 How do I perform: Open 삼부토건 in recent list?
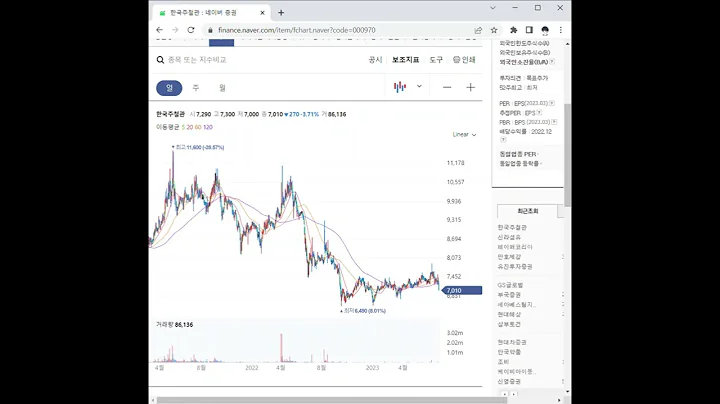pyautogui.click(x=509, y=324)
